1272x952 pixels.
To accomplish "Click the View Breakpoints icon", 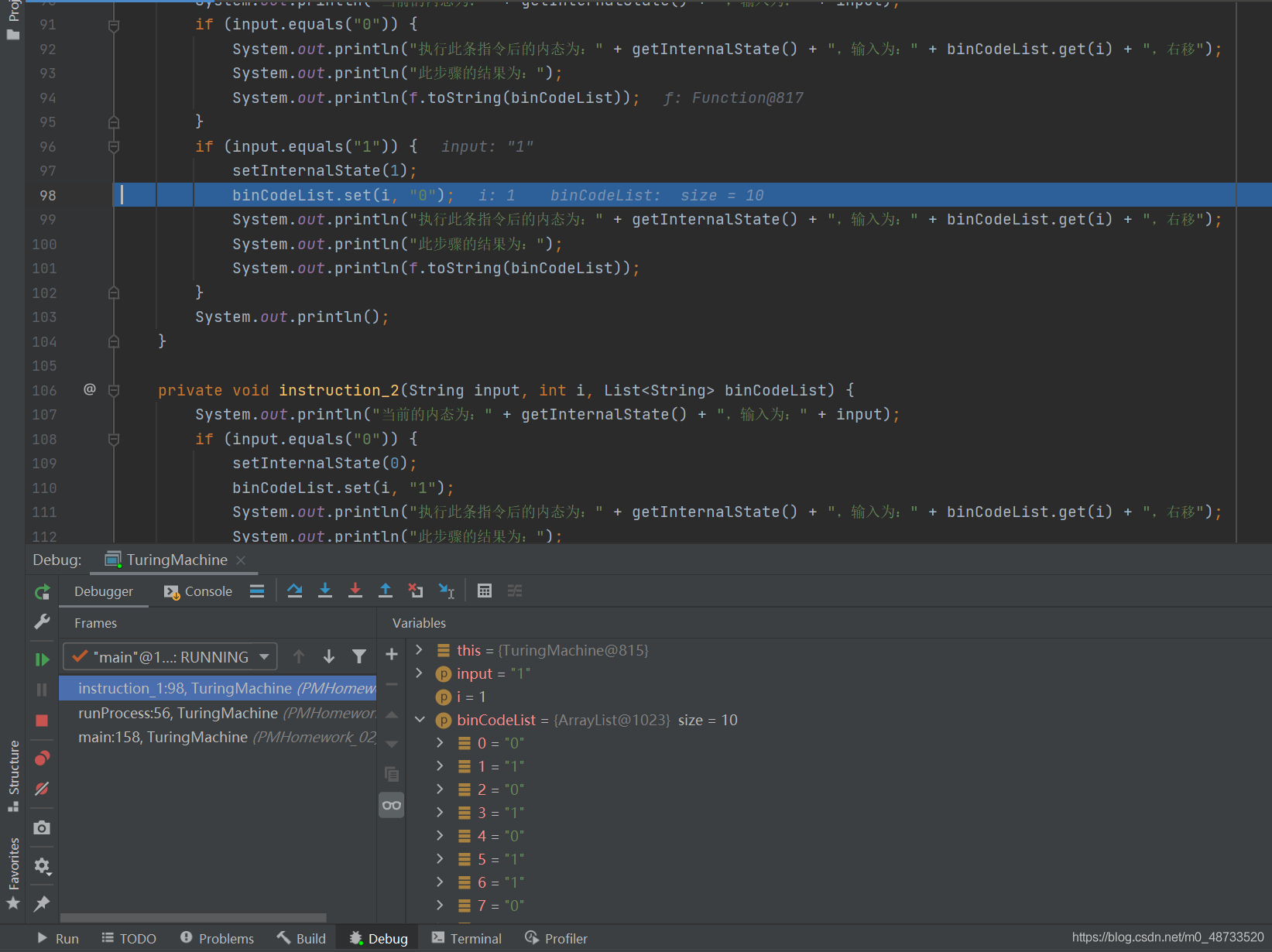I will pyautogui.click(x=42, y=758).
